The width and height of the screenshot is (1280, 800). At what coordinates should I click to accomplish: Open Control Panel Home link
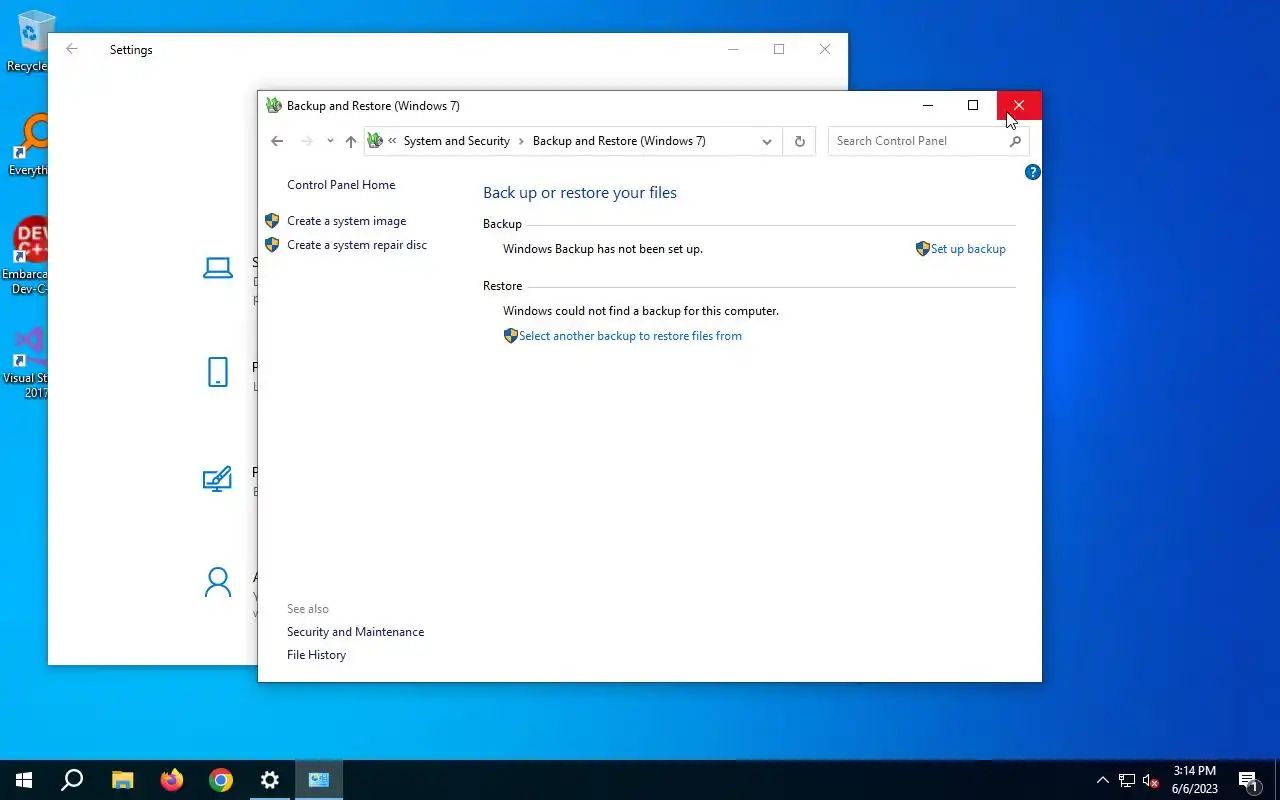341,185
